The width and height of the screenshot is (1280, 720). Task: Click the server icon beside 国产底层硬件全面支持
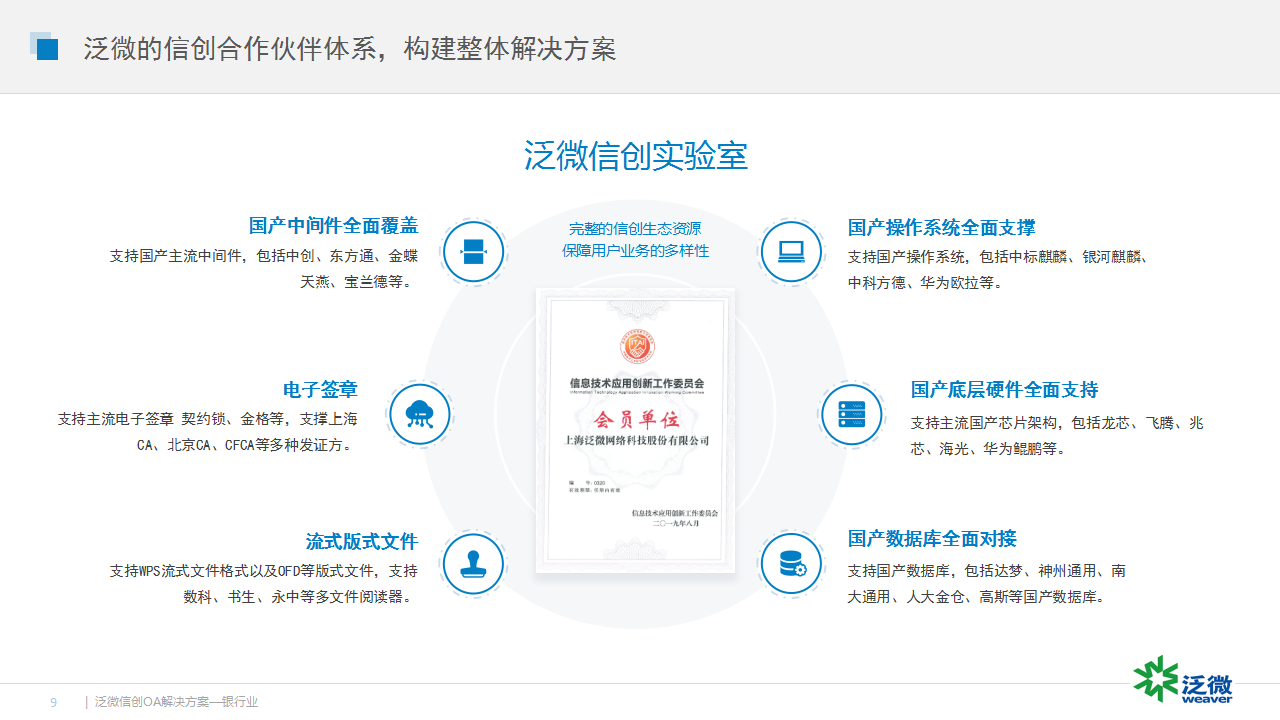852,414
